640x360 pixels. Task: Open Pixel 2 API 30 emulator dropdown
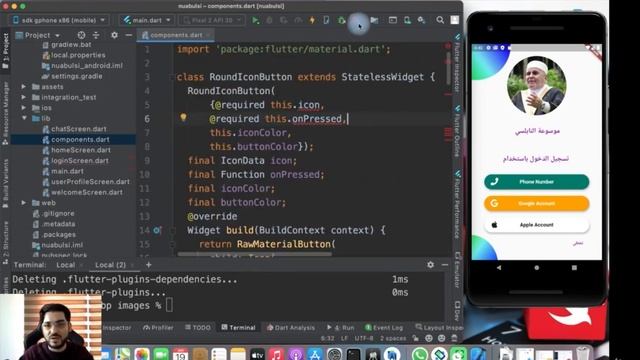click(212, 20)
